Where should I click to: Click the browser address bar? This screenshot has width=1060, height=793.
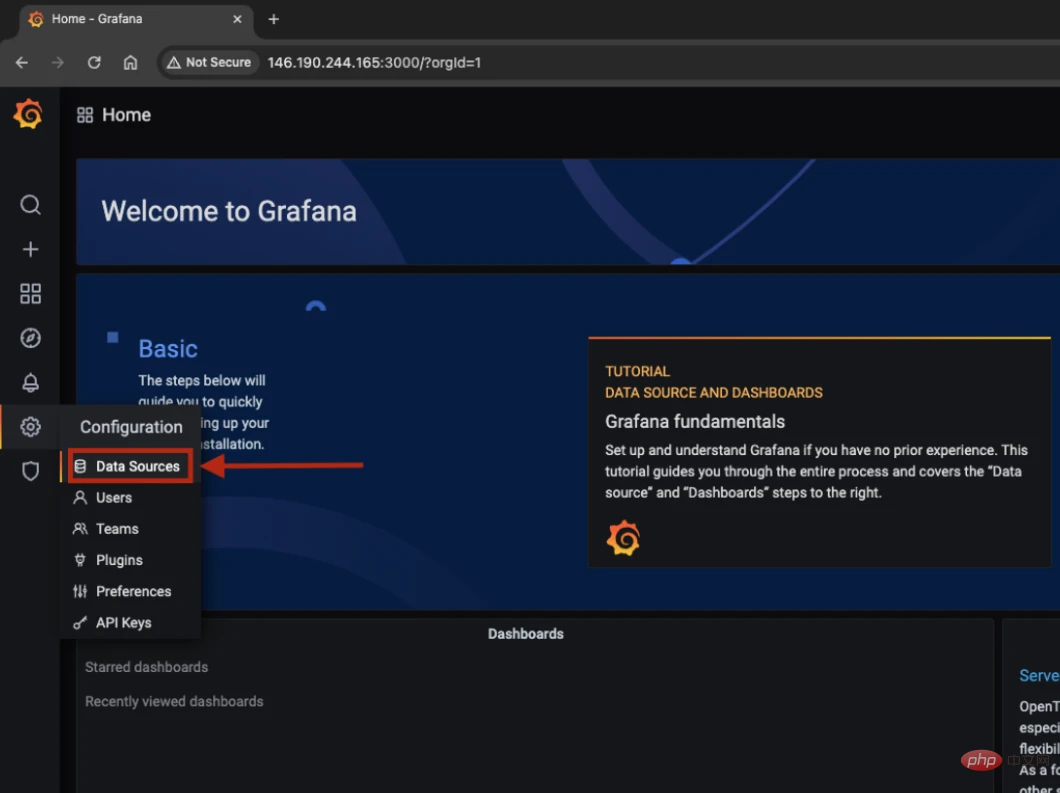pos(500,62)
